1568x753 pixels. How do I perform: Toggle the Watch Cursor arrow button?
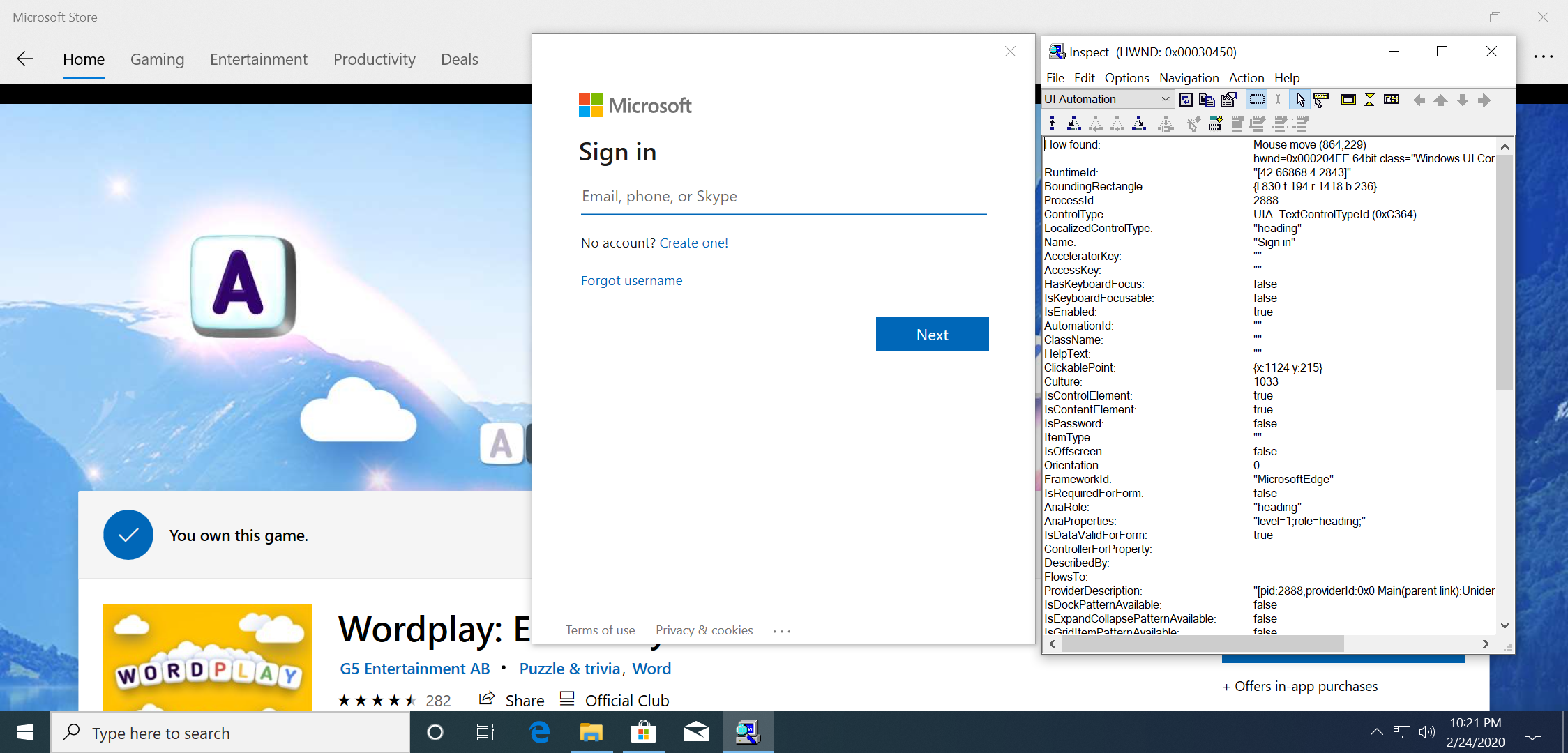point(1299,100)
